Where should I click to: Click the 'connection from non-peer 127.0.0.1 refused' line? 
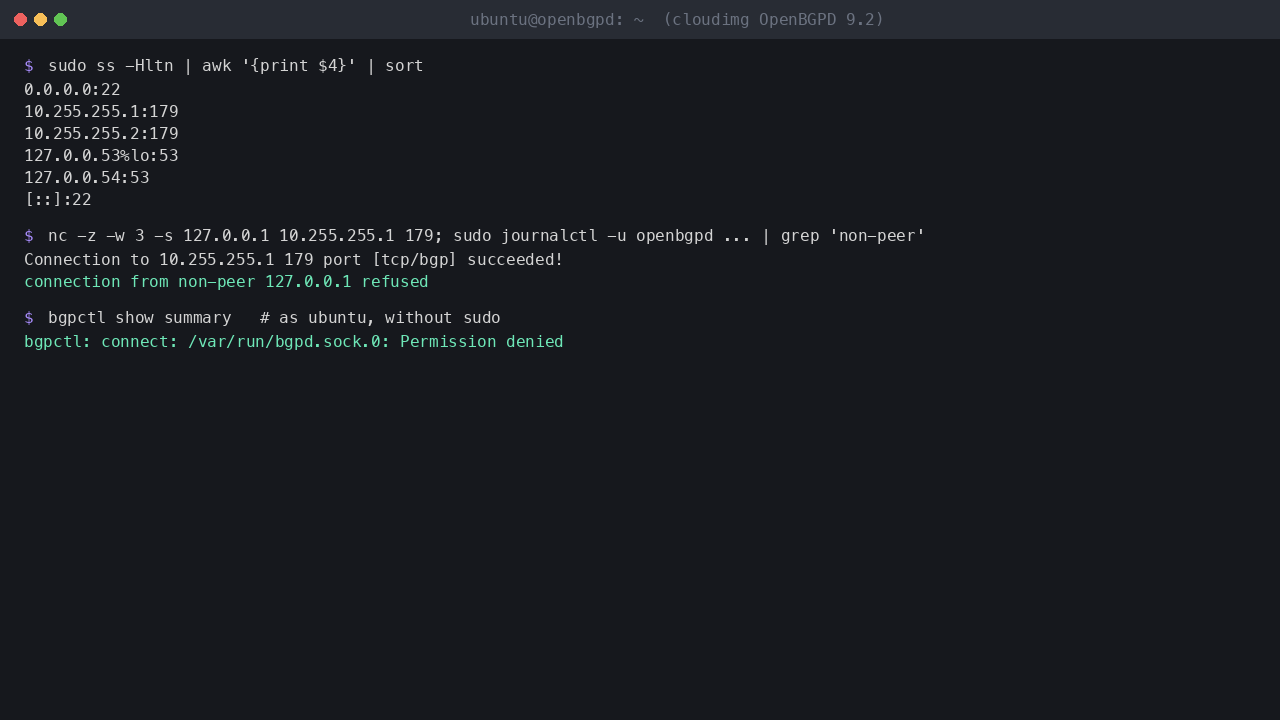(x=226, y=282)
